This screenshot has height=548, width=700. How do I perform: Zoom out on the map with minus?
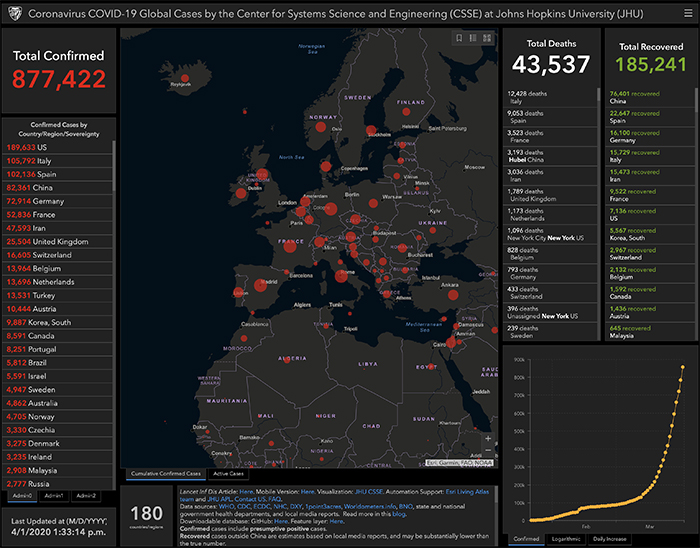tap(488, 452)
